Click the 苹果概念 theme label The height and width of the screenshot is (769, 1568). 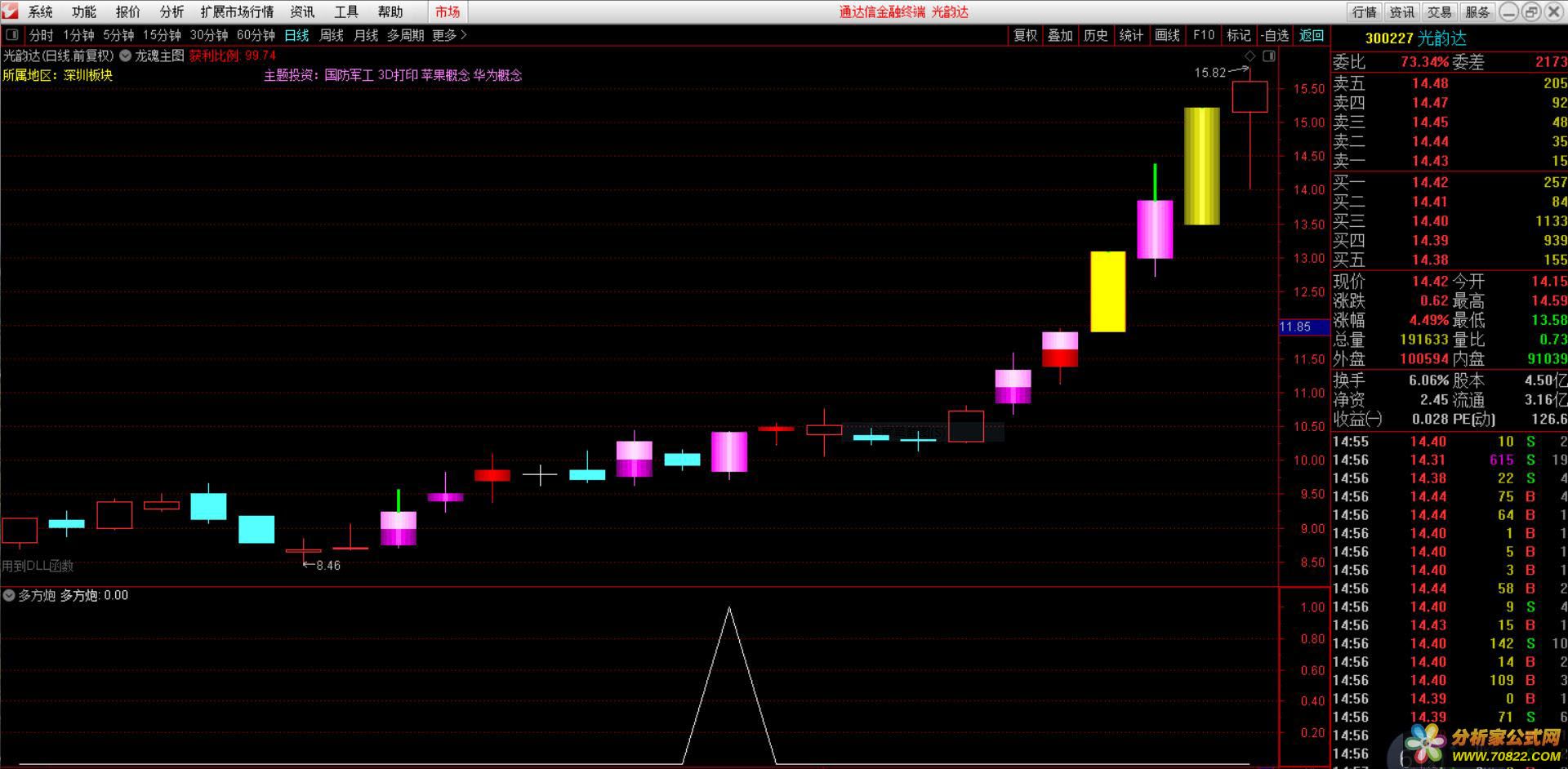pos(446,75)
